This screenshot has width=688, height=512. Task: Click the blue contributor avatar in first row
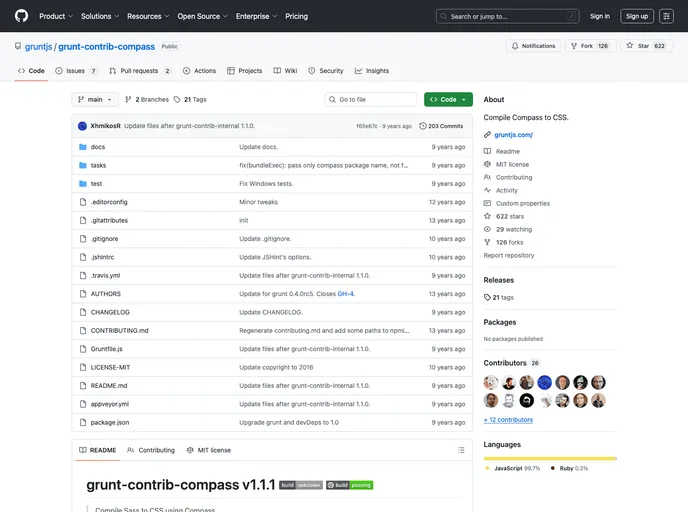545,383
